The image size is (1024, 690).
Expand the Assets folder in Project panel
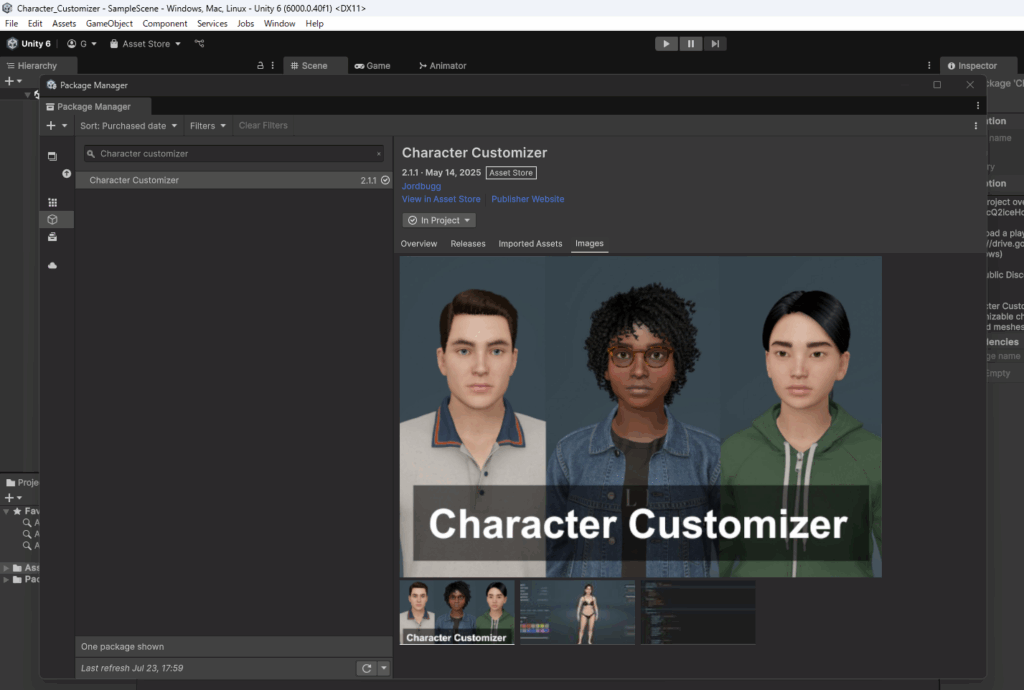click(x=6, y=568)
